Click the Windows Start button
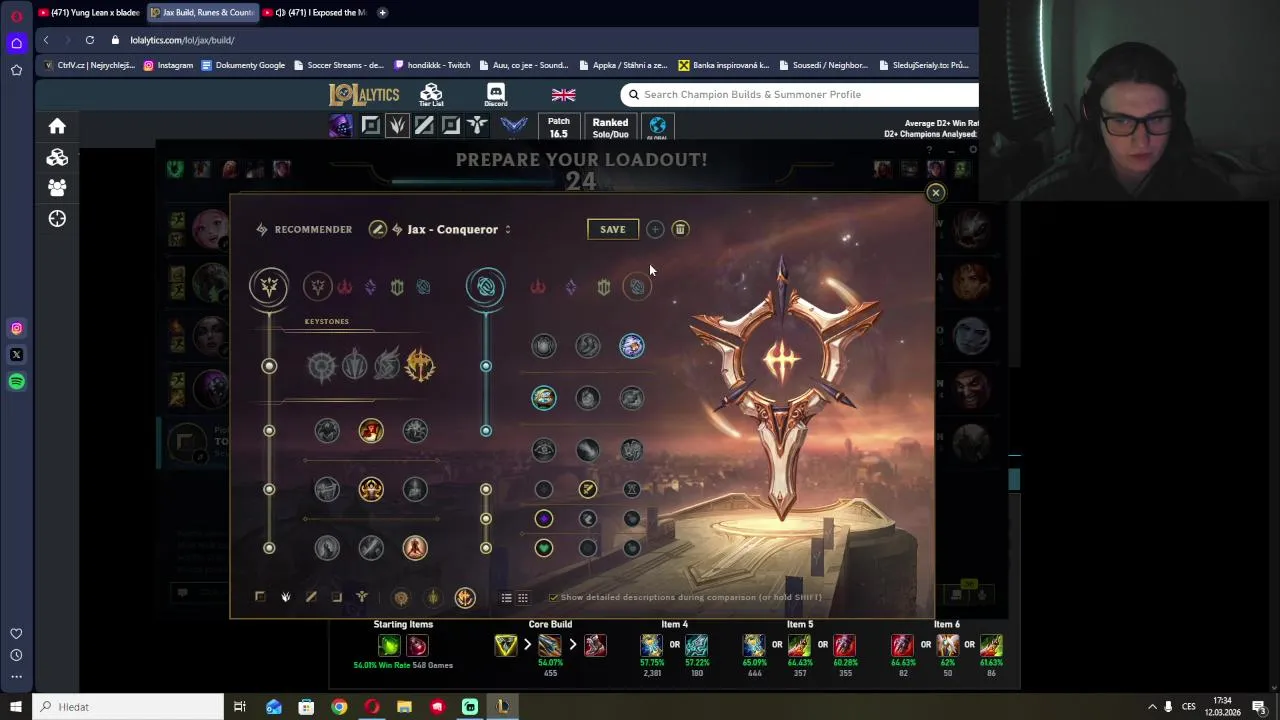 click(x=15, y=707)
